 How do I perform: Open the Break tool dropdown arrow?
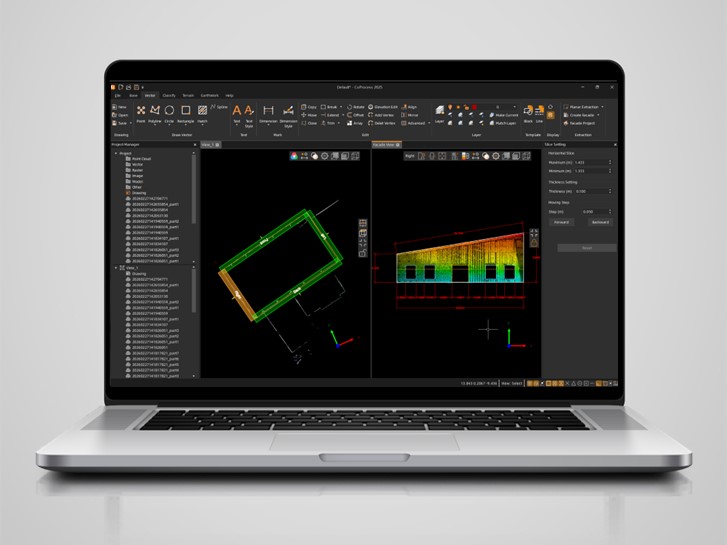click(x=341, y=107)
